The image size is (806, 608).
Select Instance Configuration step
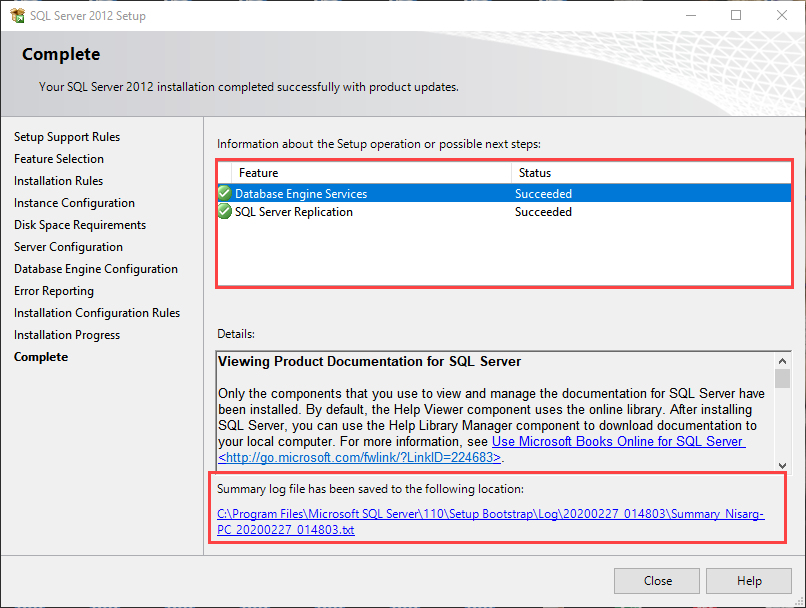[x=74, y=203]
